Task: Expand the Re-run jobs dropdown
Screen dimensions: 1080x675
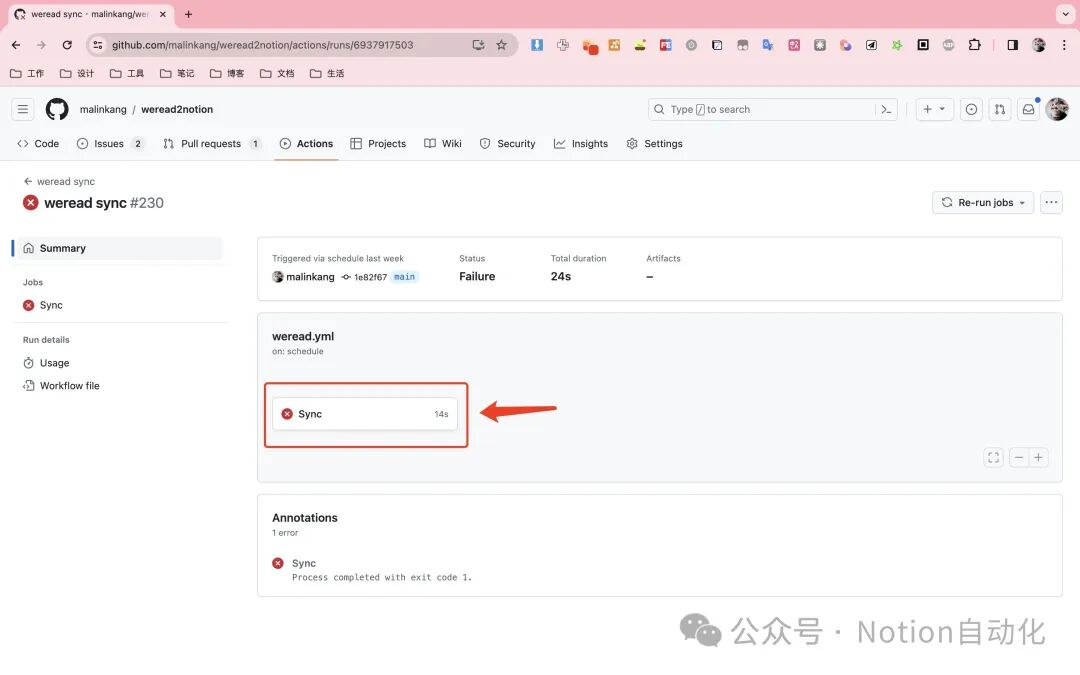Action: click(983, 202)
